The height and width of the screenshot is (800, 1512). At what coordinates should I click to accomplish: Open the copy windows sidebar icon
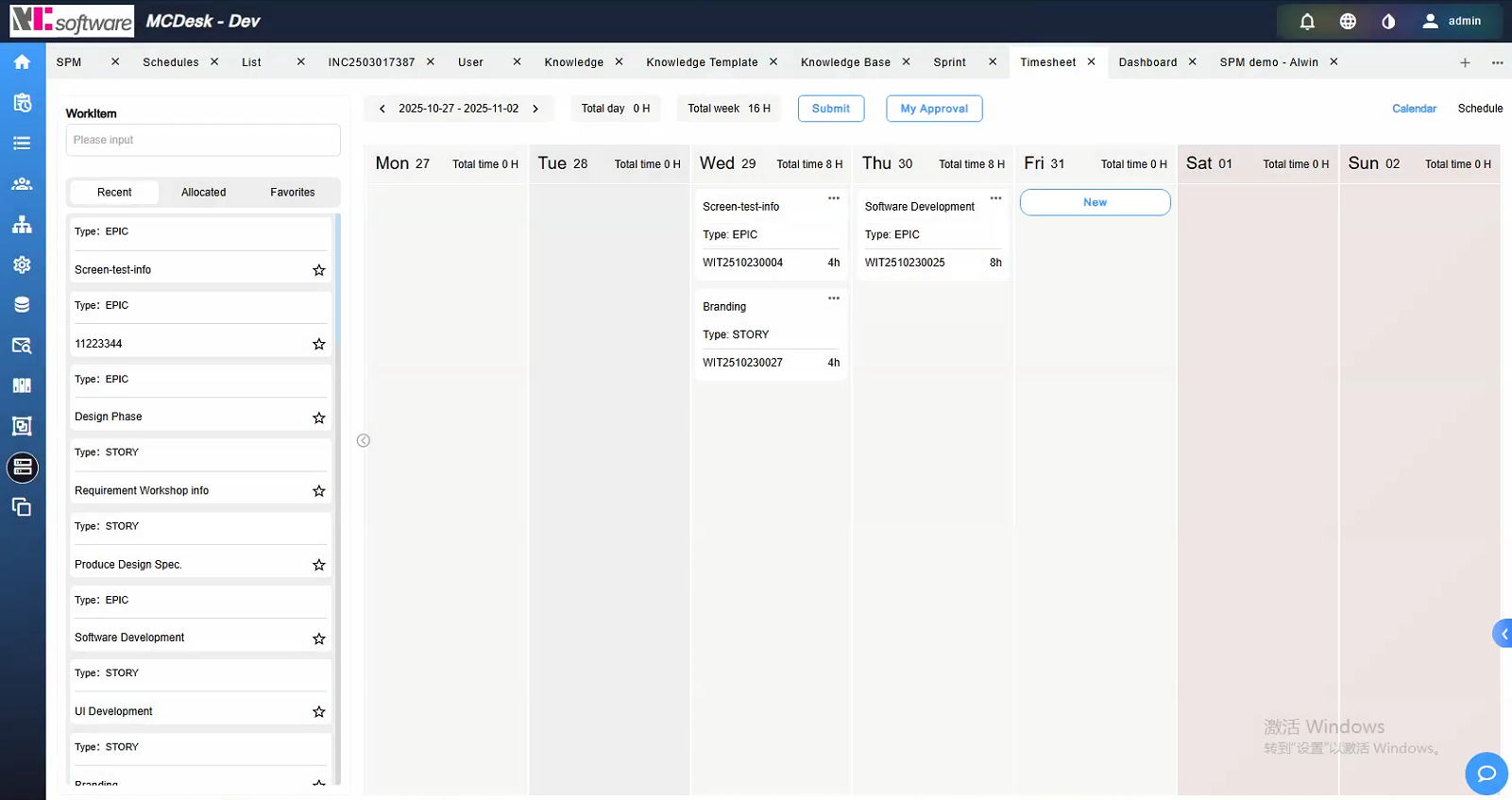tap(22, 507)
